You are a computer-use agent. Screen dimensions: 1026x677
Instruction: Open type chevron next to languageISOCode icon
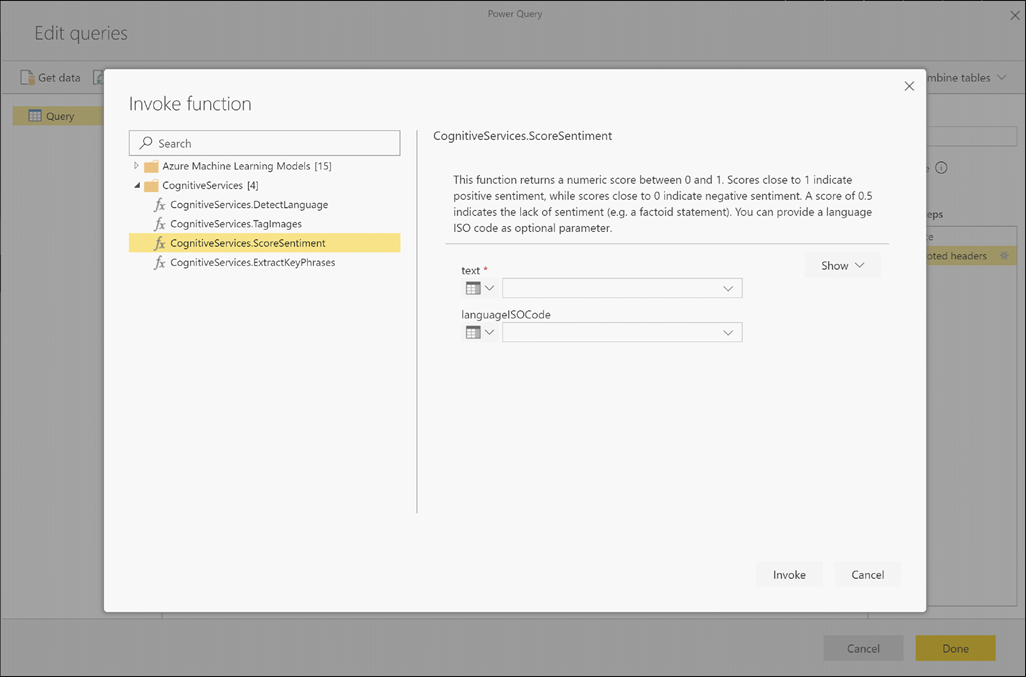click(x=489, y=332)
